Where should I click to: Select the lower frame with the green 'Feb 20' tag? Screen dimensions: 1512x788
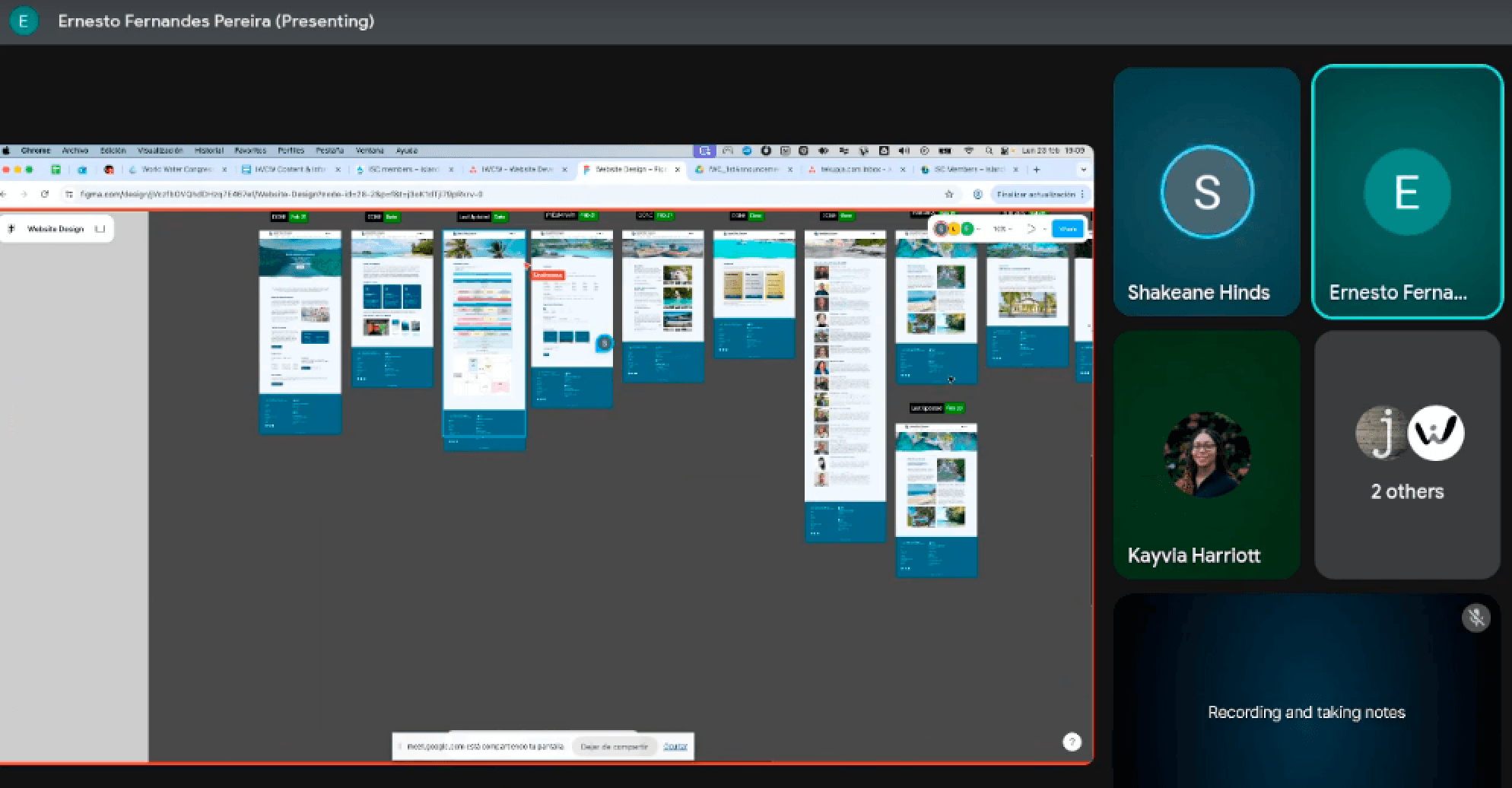936,500
